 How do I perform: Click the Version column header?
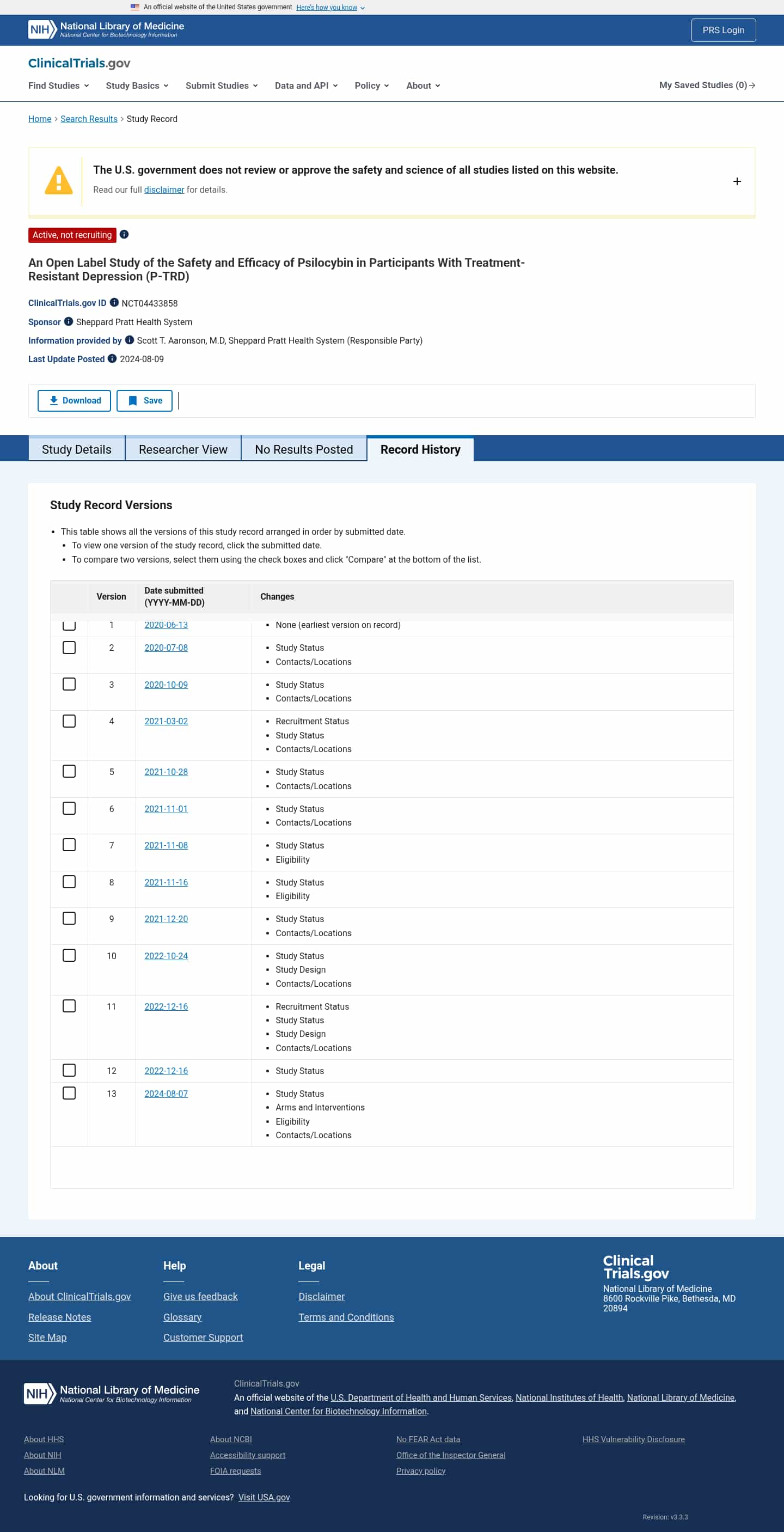(x=111, y=596)
